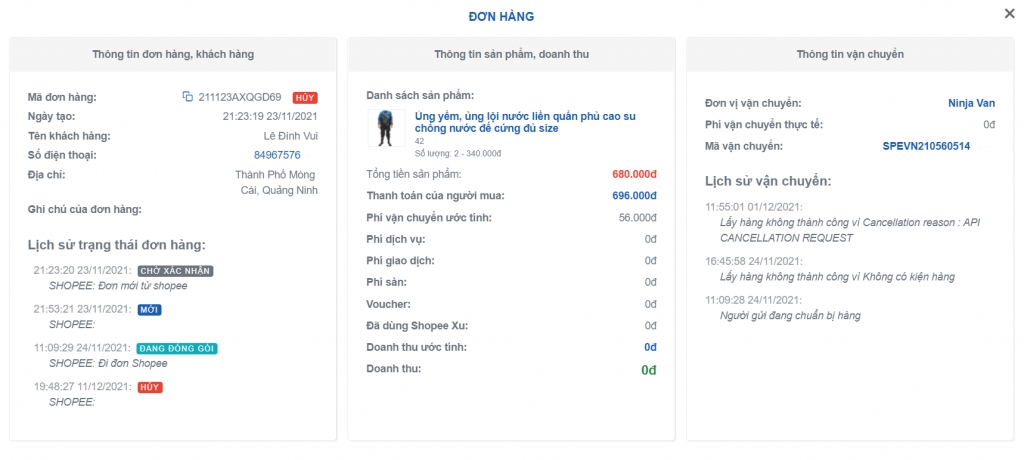The image size is (1024, 460).
Task: Click the red HỦY badge next to order code
Action: coord(305,97)
